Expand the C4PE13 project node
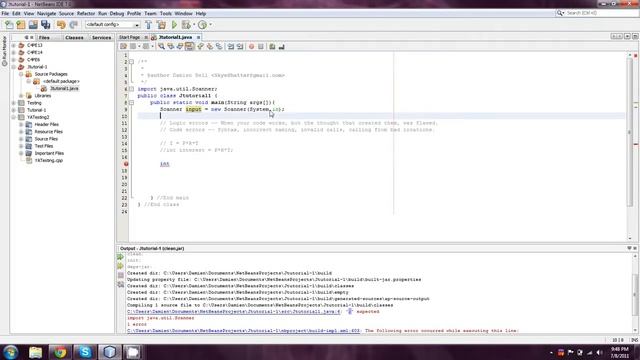The width and height of the screenshot is (640, 360). coord(13,45)
